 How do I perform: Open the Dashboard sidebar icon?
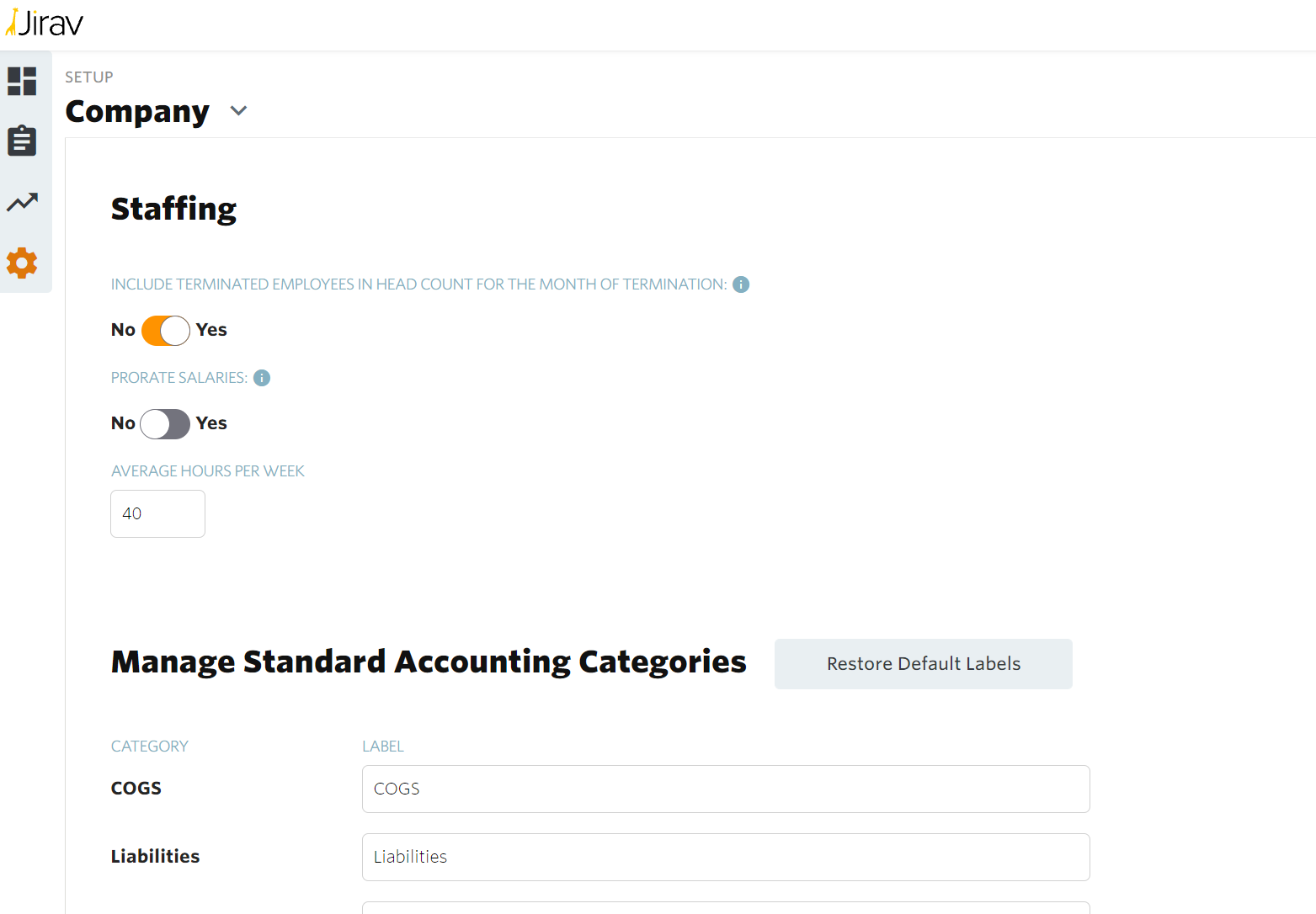click(x=22, y=82)
